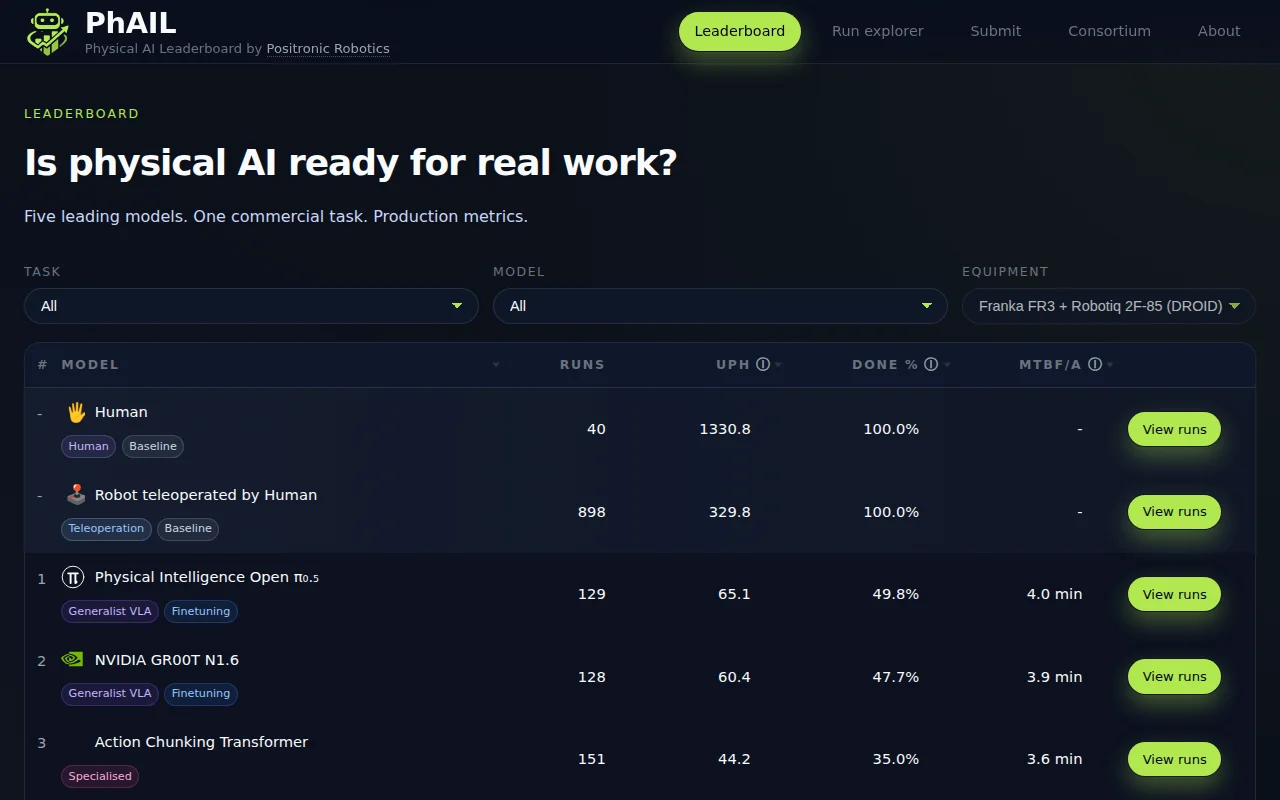Click the runs value 151
Viewport: 1280px width, 800px height.
pyautogui.click(x=592, y=759)
